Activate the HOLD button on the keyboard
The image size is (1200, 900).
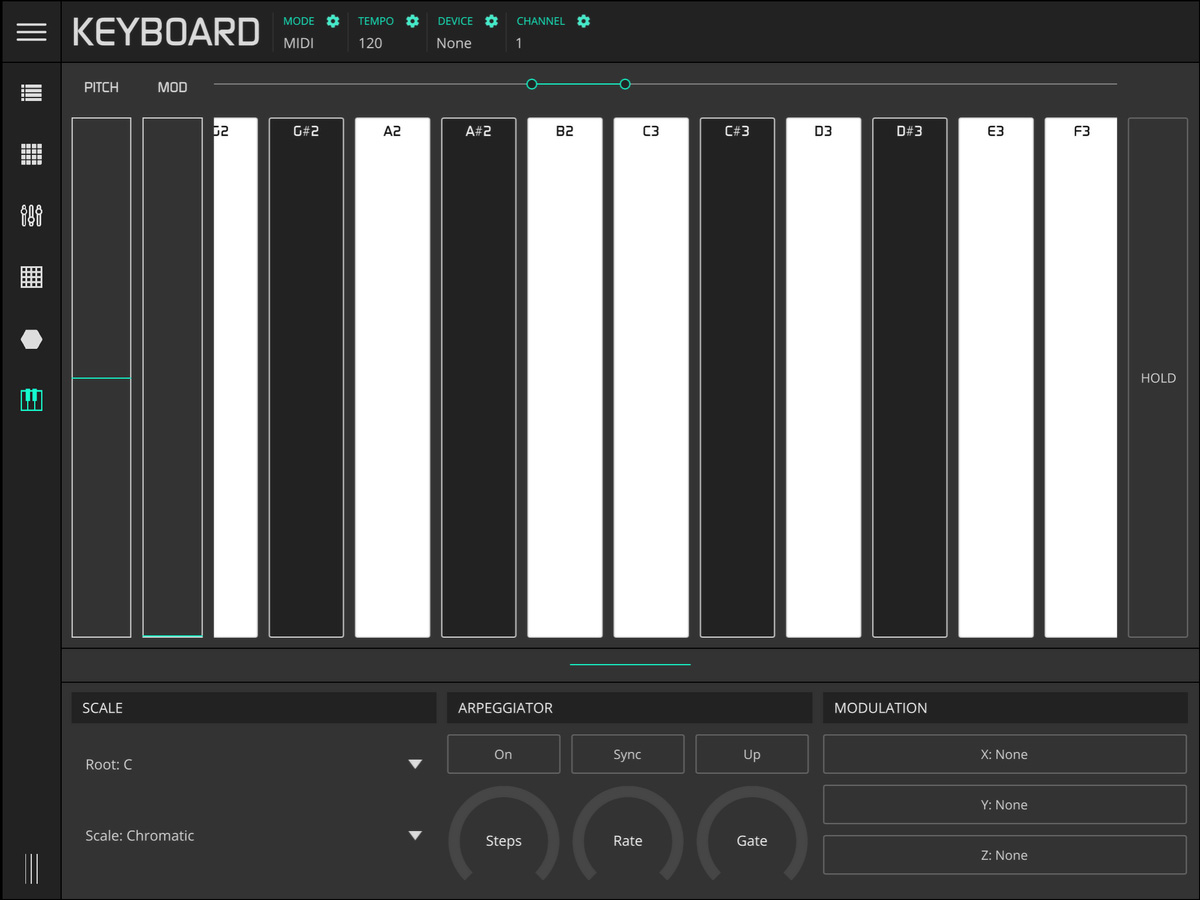click(x=1157, y=378)
